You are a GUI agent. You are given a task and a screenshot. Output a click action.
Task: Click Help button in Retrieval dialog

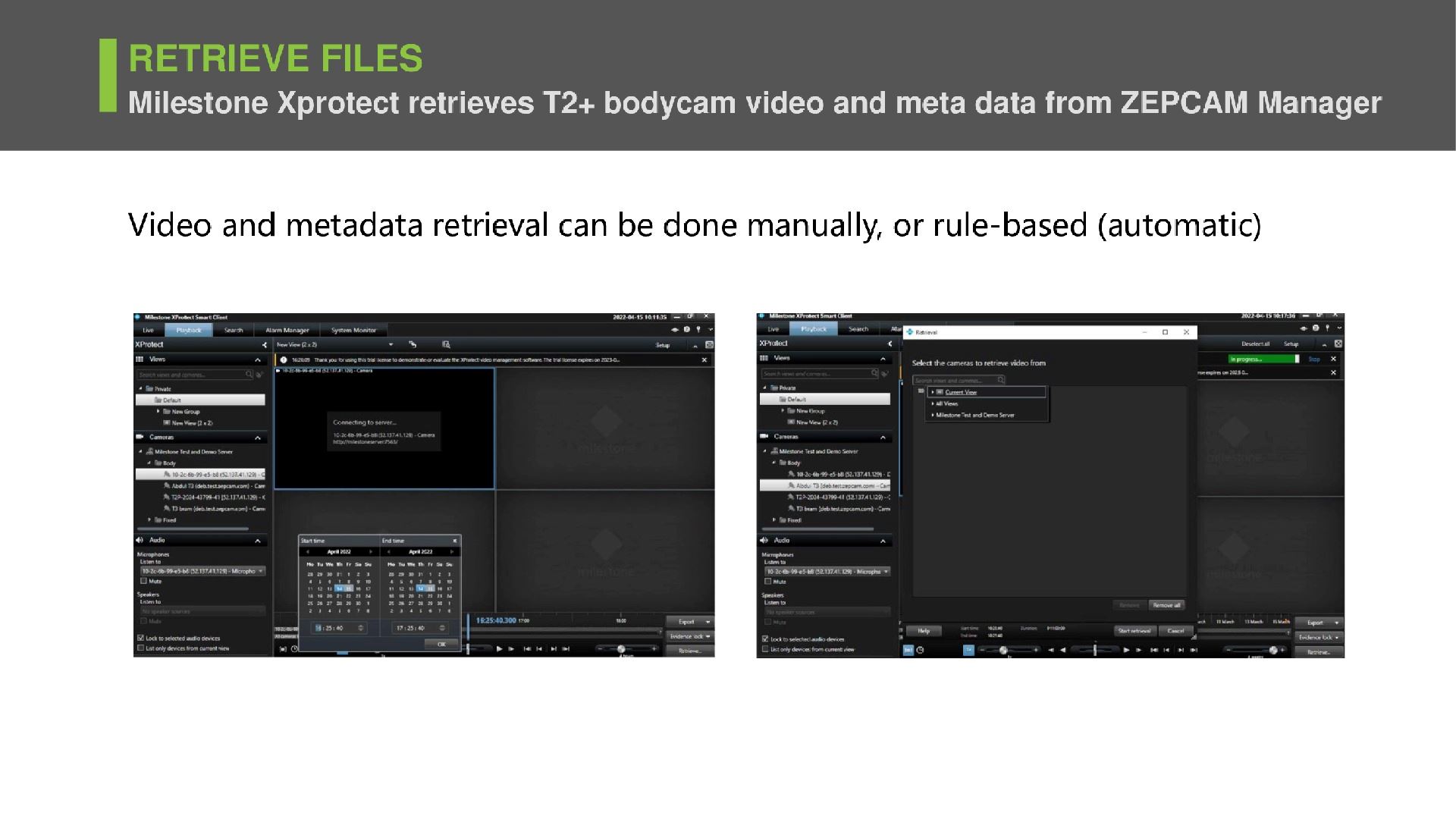[x=924, y=631]
